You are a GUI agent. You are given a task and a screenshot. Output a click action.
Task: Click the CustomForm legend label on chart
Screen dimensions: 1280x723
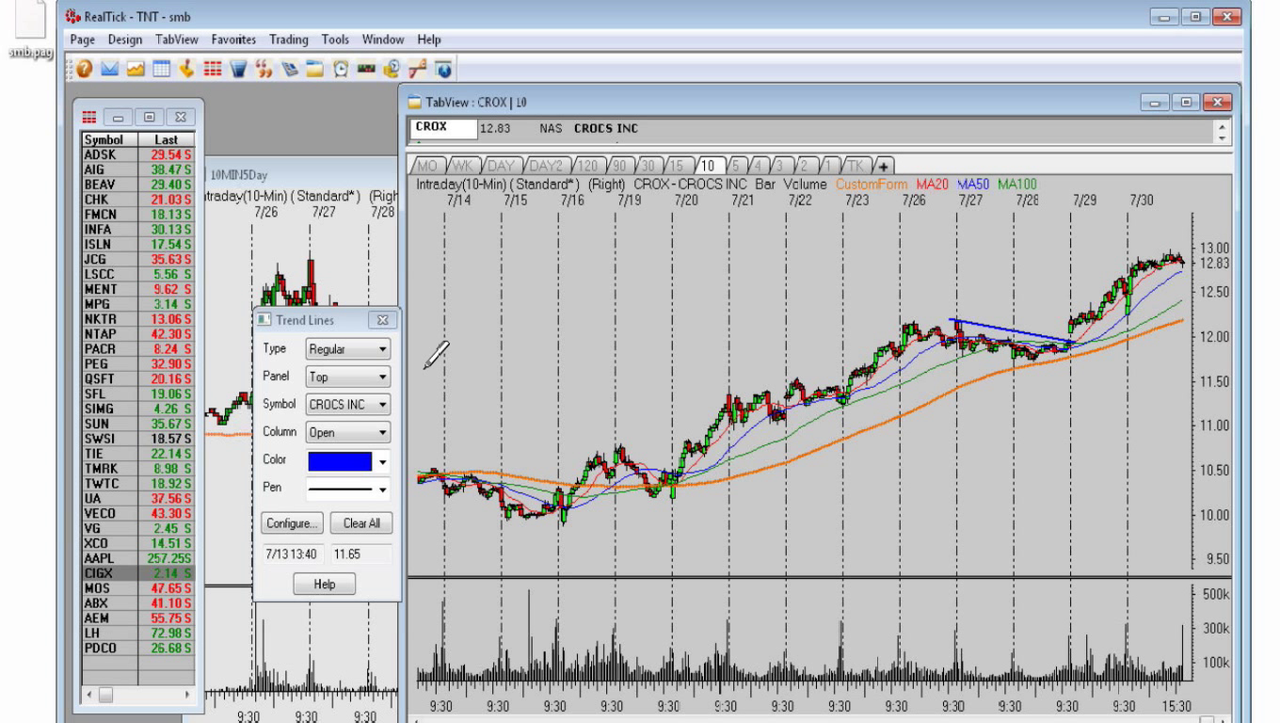[871, 184]
